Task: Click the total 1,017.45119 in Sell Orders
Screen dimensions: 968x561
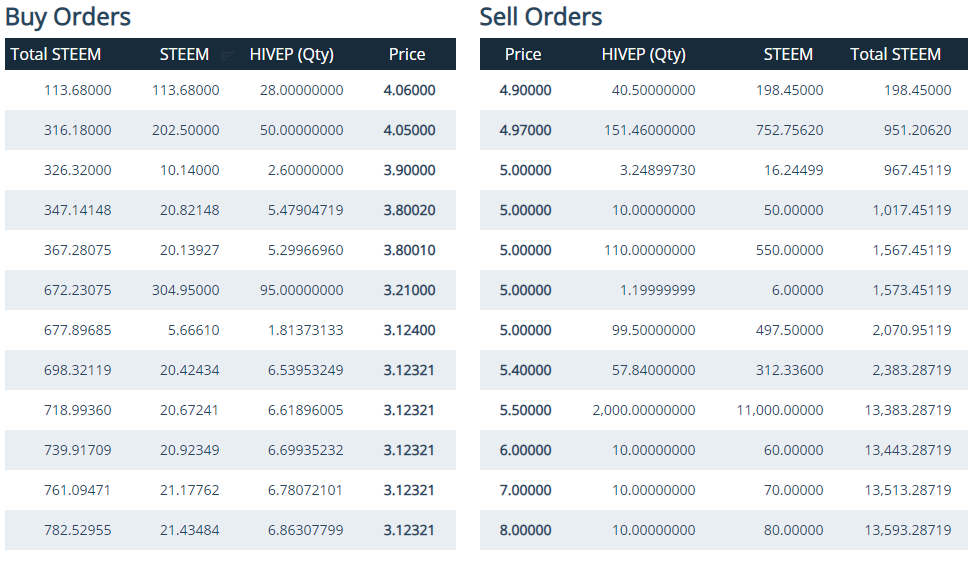Action: (x=912, y=210)
